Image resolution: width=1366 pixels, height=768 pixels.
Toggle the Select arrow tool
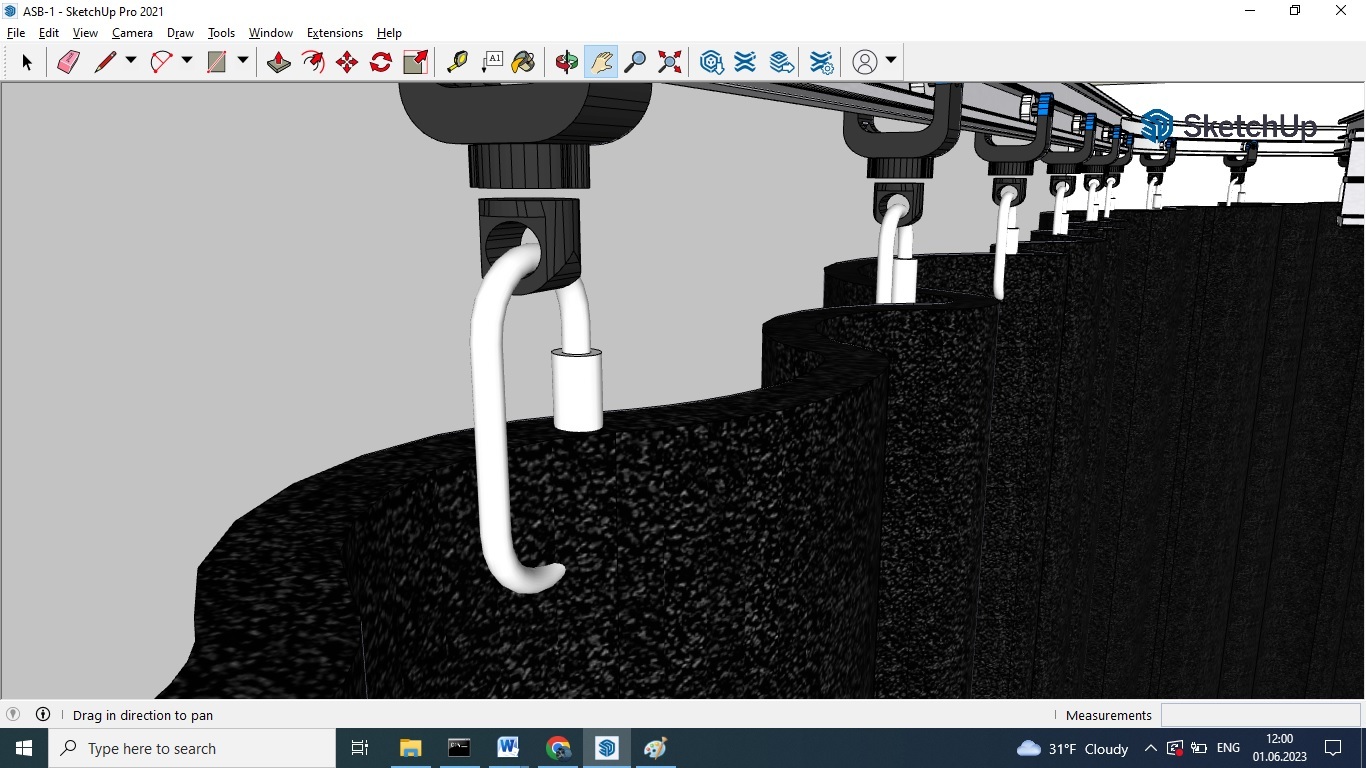[27, 62]
